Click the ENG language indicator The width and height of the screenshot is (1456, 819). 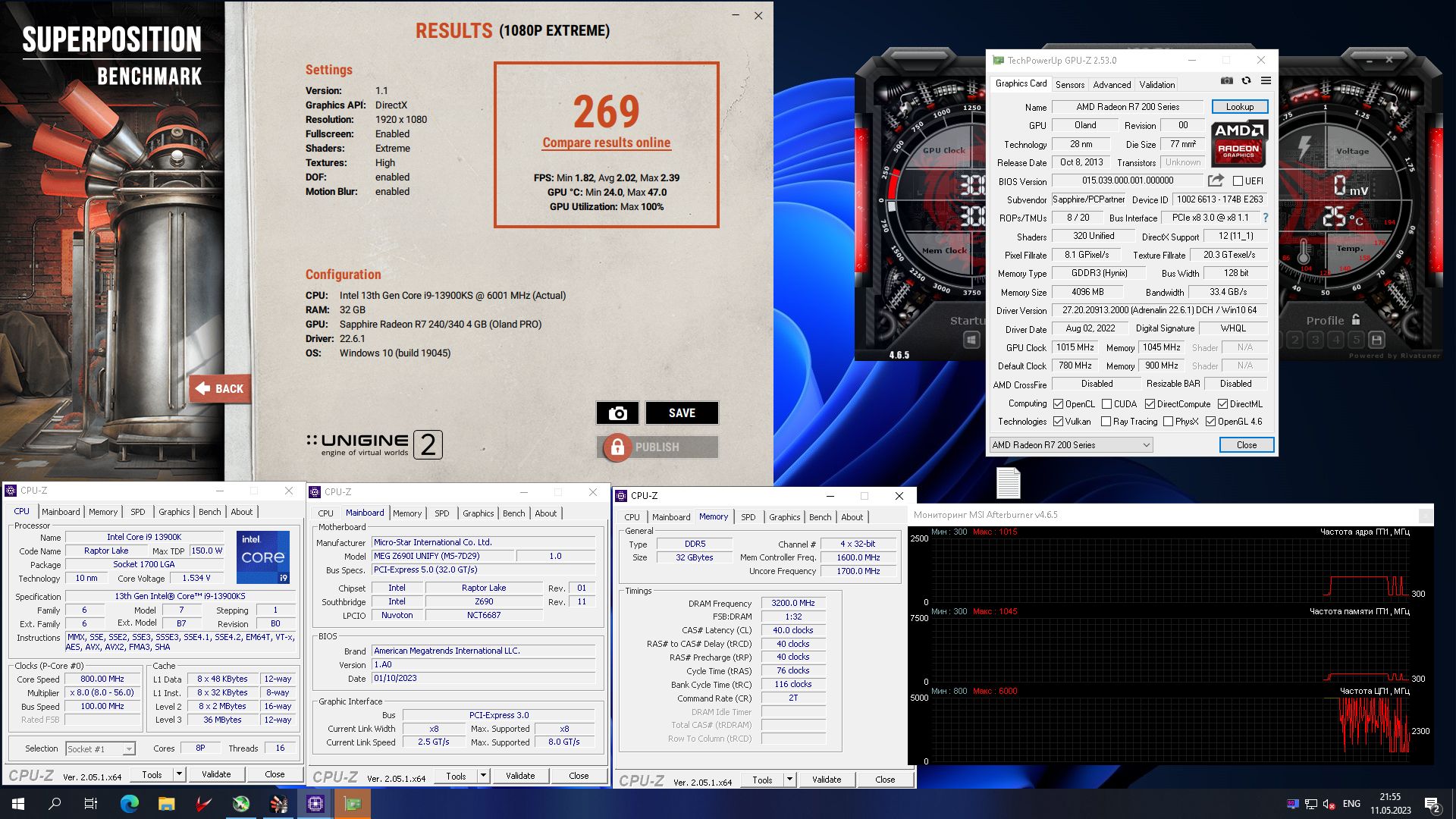[1351, 804]
